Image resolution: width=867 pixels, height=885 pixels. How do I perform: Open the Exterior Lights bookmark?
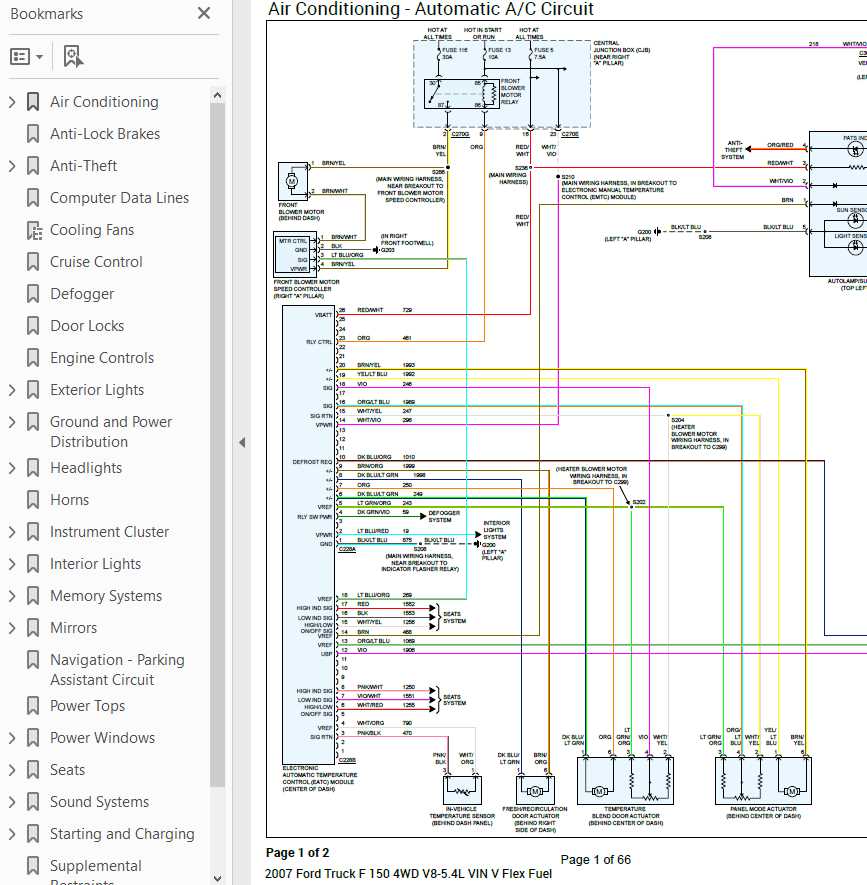pyautogui.click(x=97, y=390)
